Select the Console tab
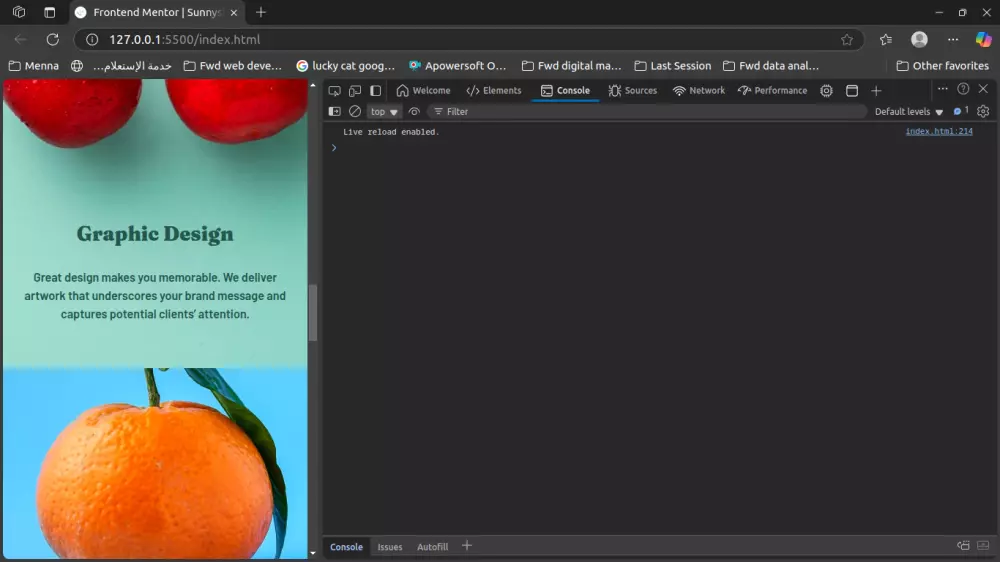The height and width of the screenshot is (562, 1000). click(565, 91)
